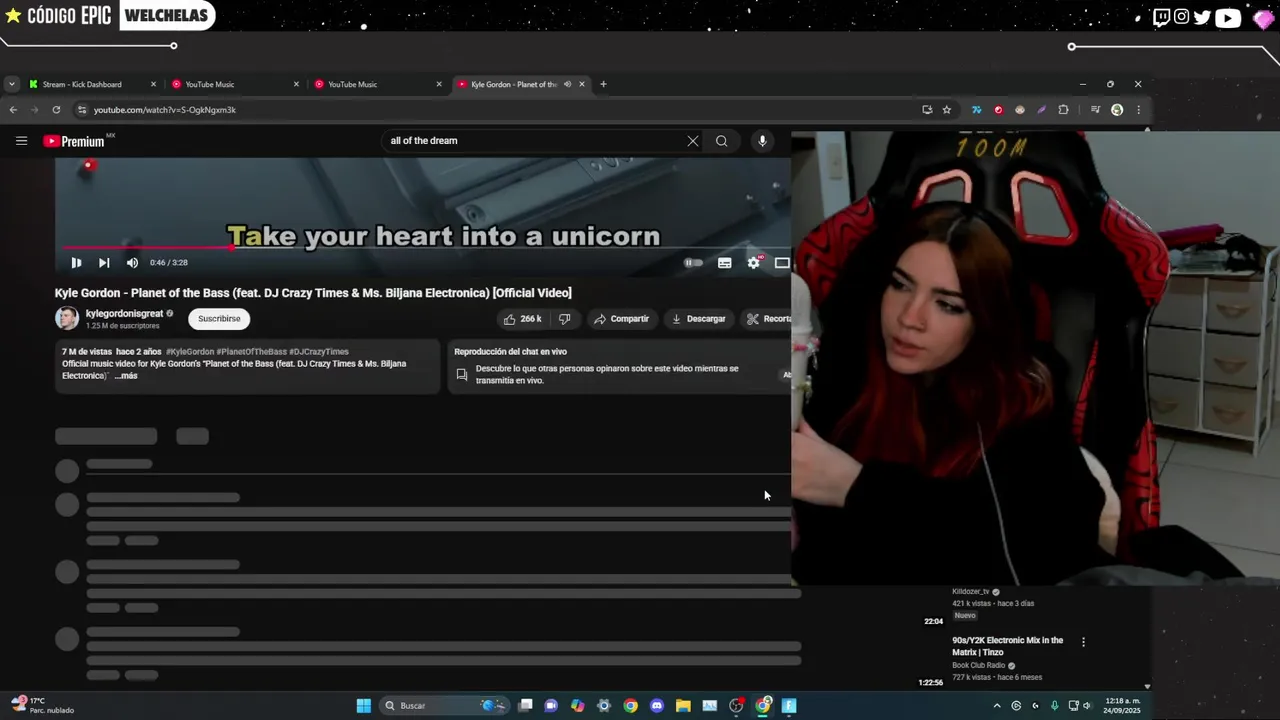This screenshot has width=1280, height=720.
Task: Expand the description with '...más'
Action: [x=126, y=376]
